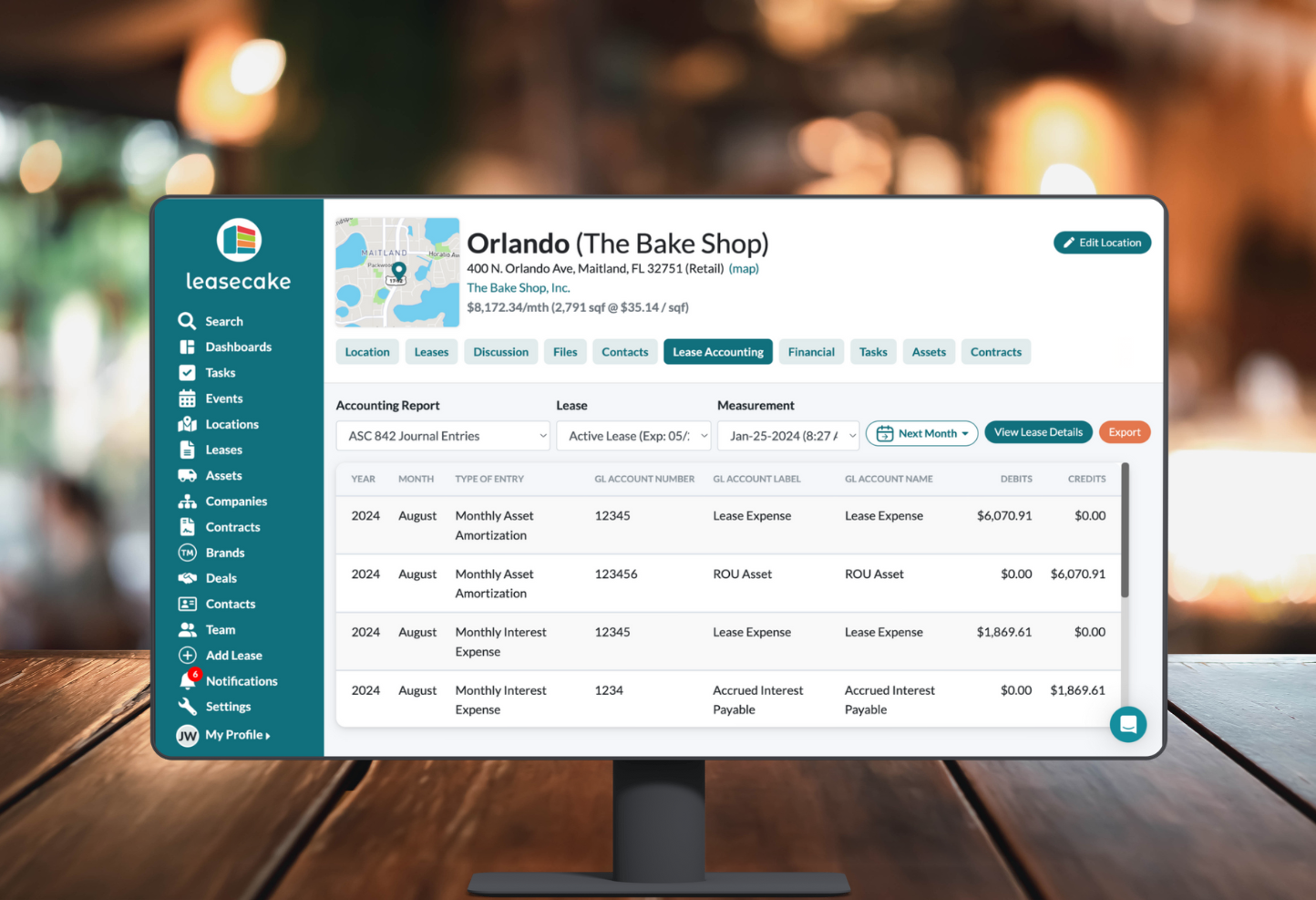Switch to the Financial tab
The width and height of the screenshot is (1316, 900).
click(x=811, y=352)
